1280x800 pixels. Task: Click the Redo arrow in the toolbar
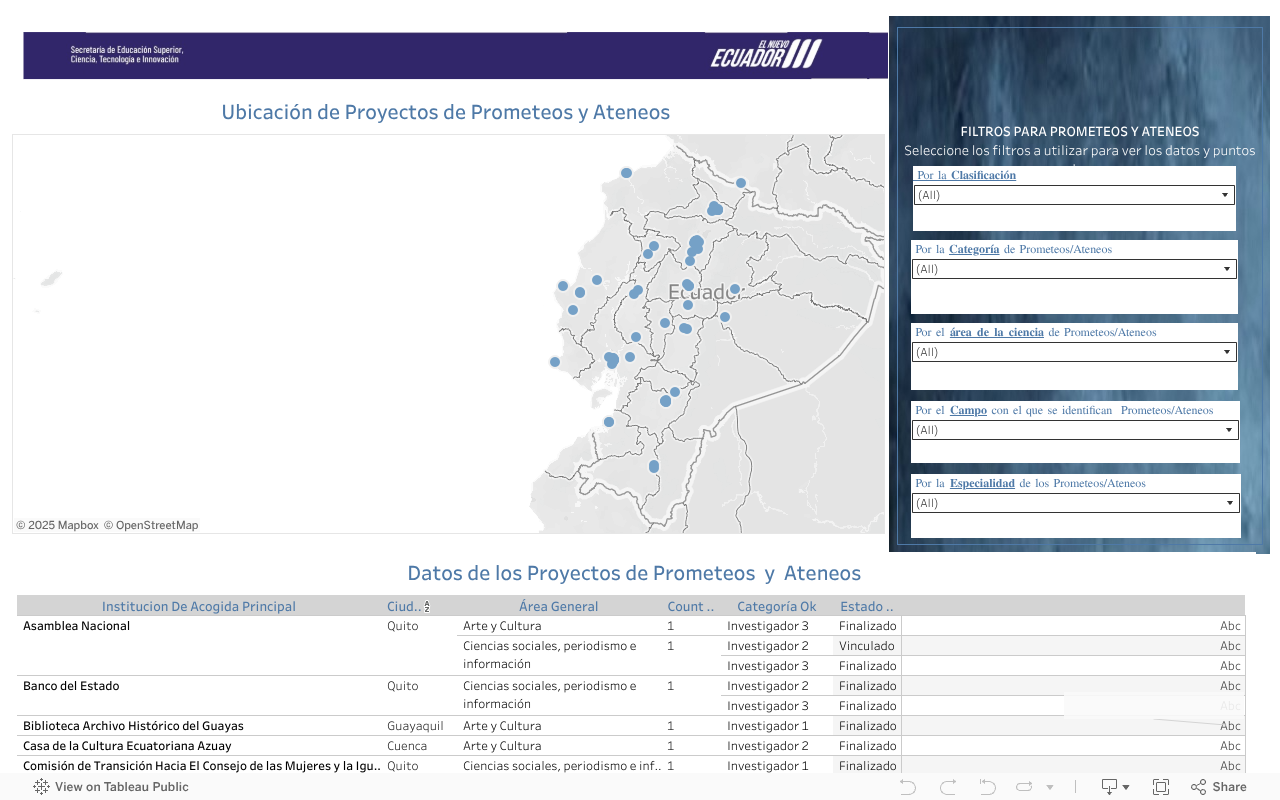pyautogui.click(x=948, y=787)
